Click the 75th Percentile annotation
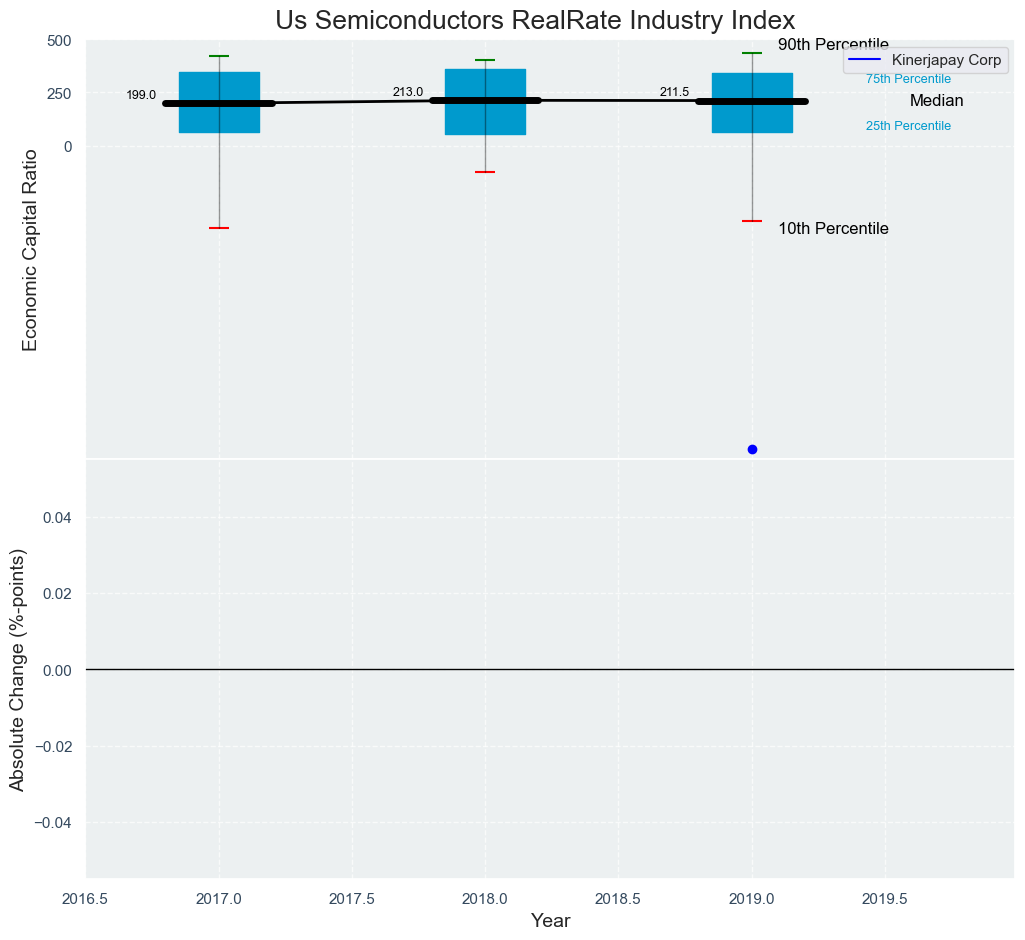Viewport: 1025px width, 940px height. pos(908,79)
